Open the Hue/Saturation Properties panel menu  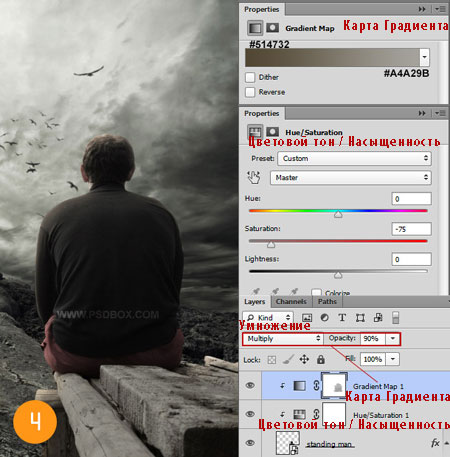point(440,113)
